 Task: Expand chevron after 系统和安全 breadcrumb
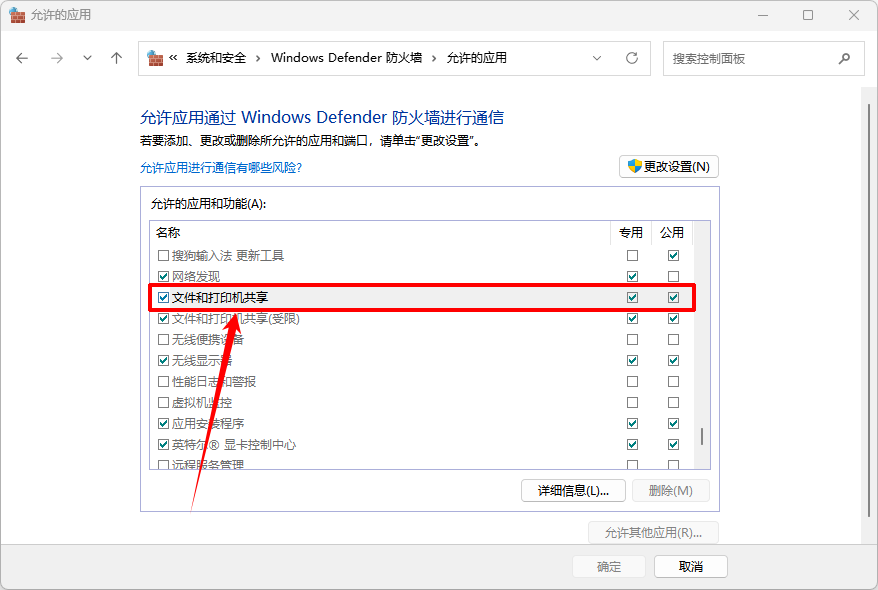point(258,59)
